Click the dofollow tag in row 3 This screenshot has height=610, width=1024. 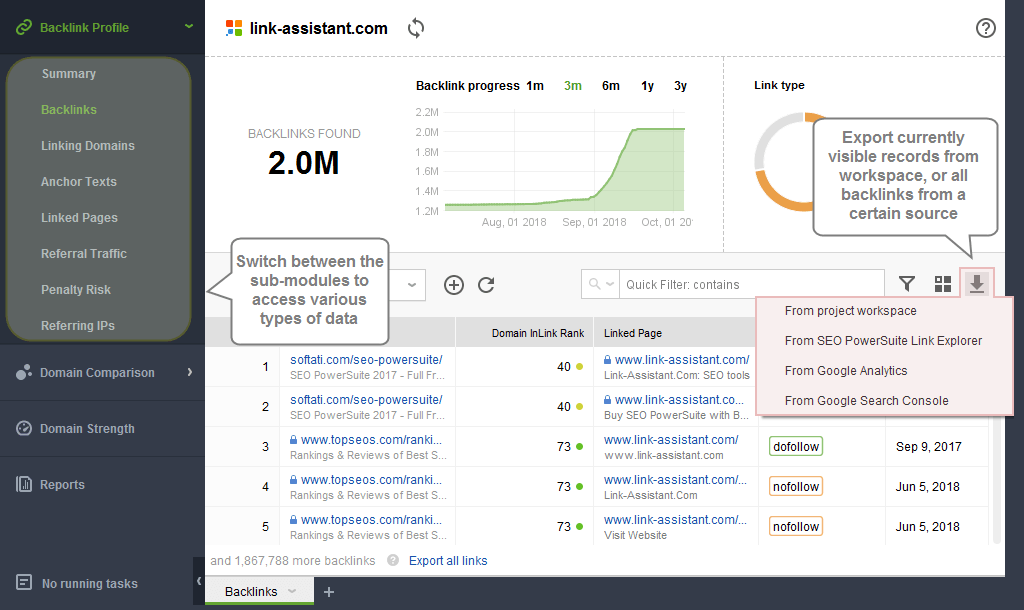click(x=795, y=447)
